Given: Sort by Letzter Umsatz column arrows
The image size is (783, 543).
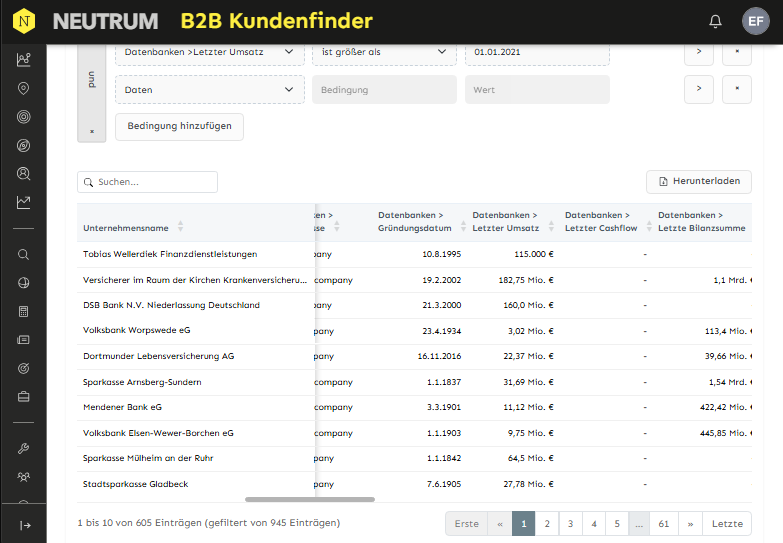Looking at the screenshot, I should [551, 226].
